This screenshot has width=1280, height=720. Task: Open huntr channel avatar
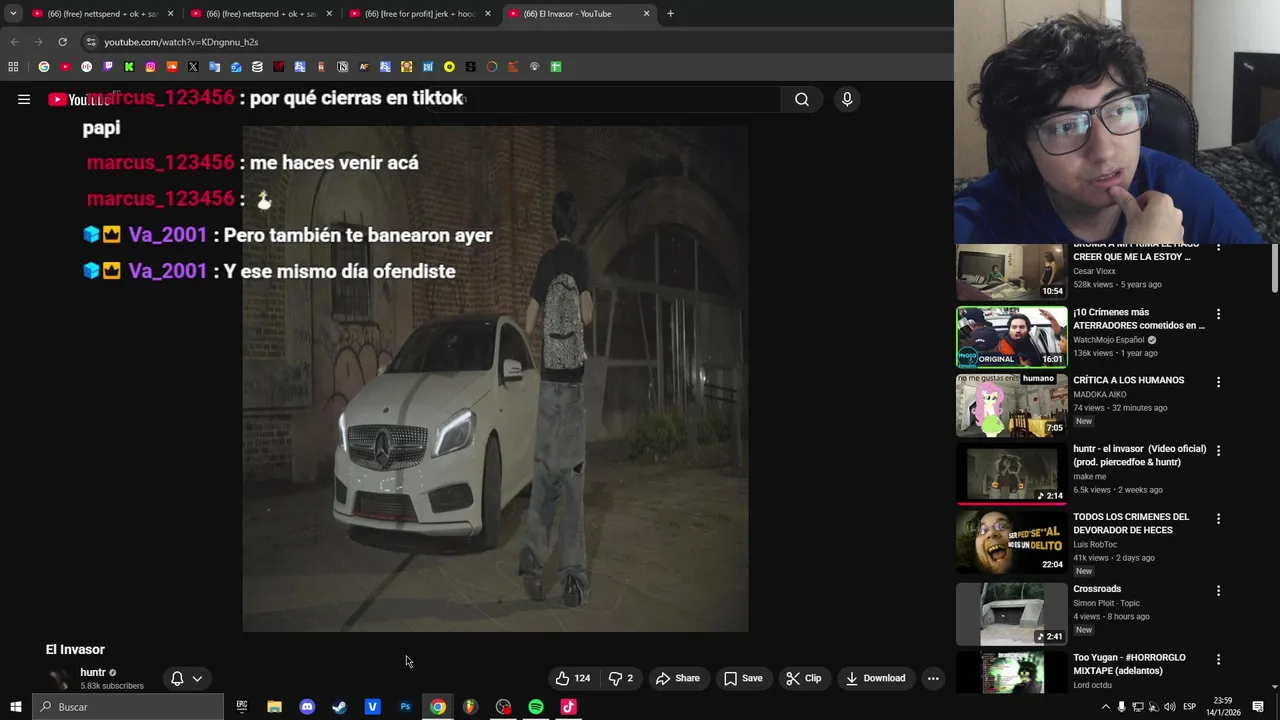[x=59, y=679]
